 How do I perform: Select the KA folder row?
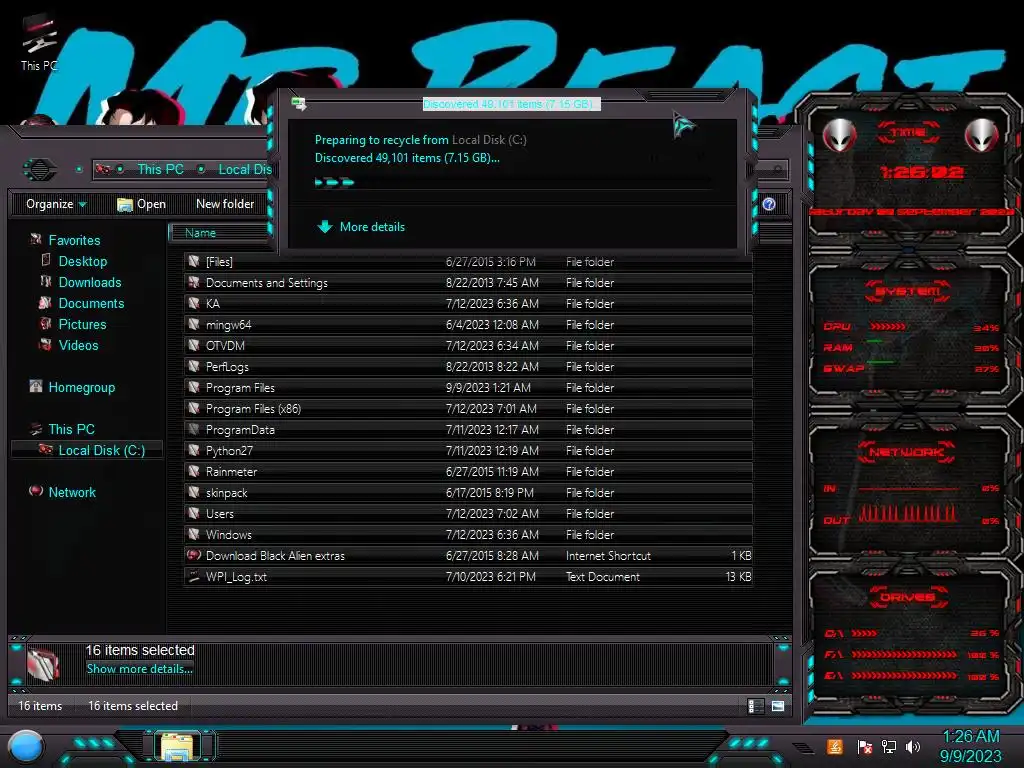pos(468,304)
